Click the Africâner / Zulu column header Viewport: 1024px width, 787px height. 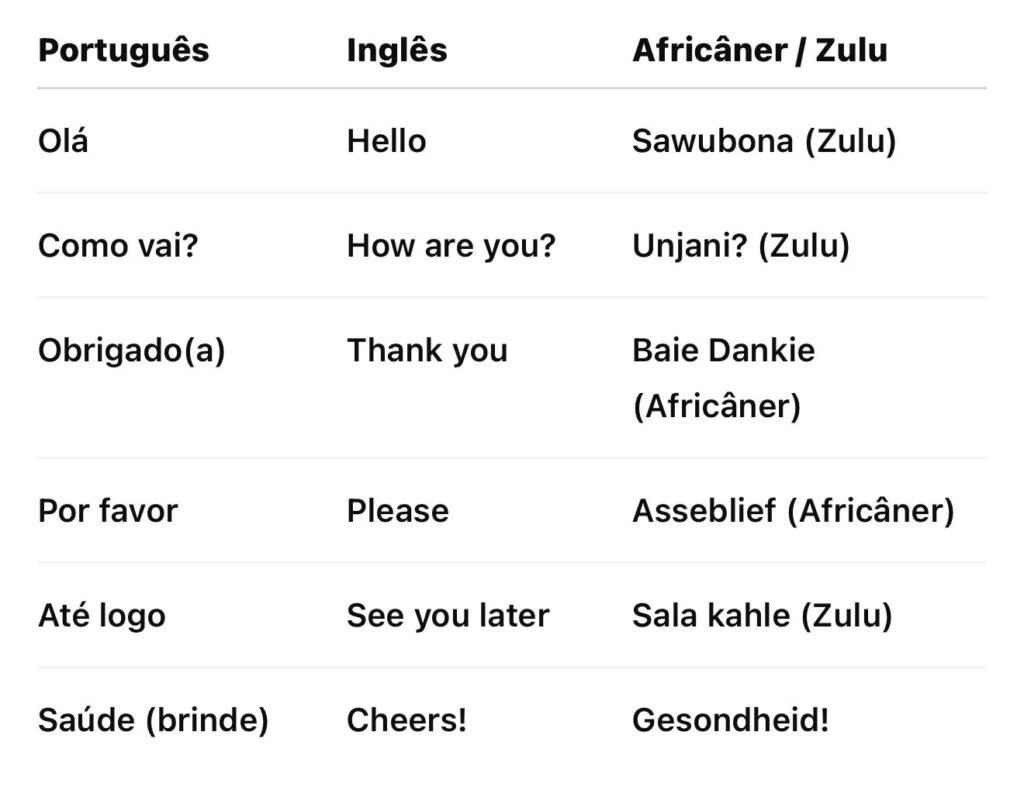pos(759,50)
